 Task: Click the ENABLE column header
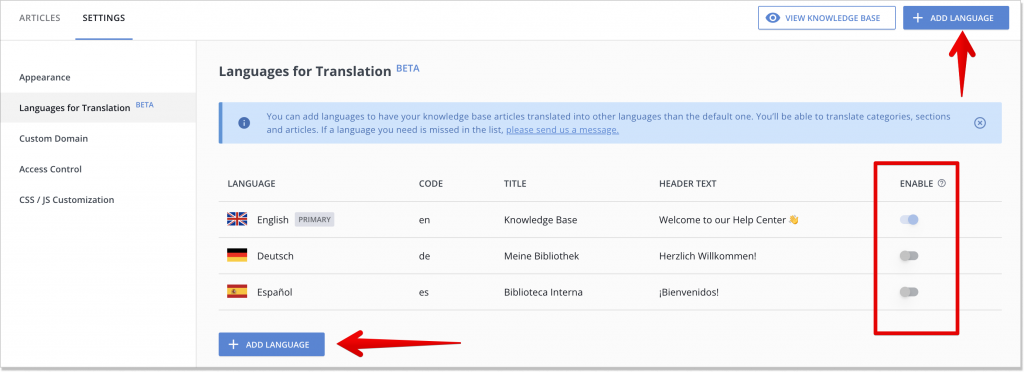click(916, 183)
